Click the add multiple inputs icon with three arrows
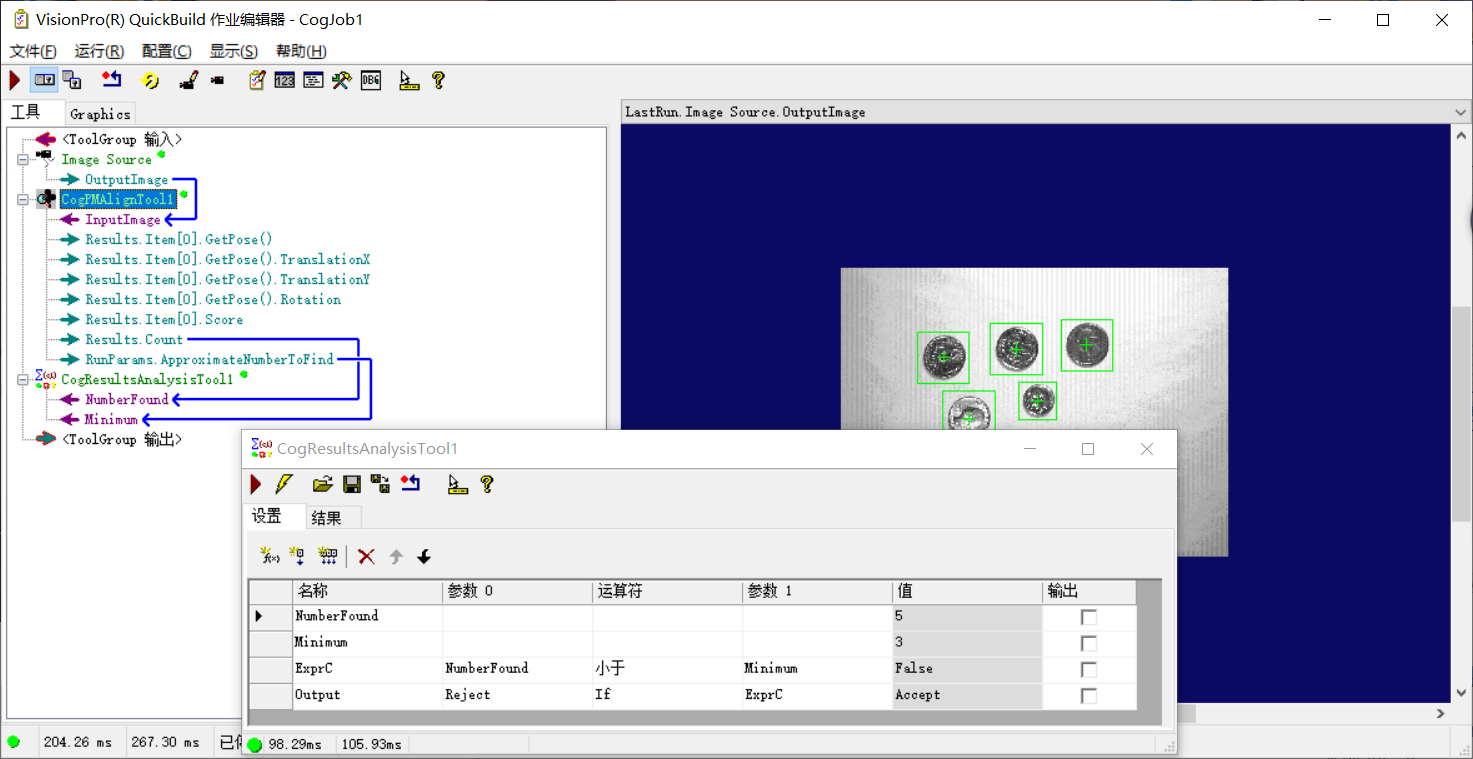The height and width of the screenshot is (759, 1473). (327, 556)
